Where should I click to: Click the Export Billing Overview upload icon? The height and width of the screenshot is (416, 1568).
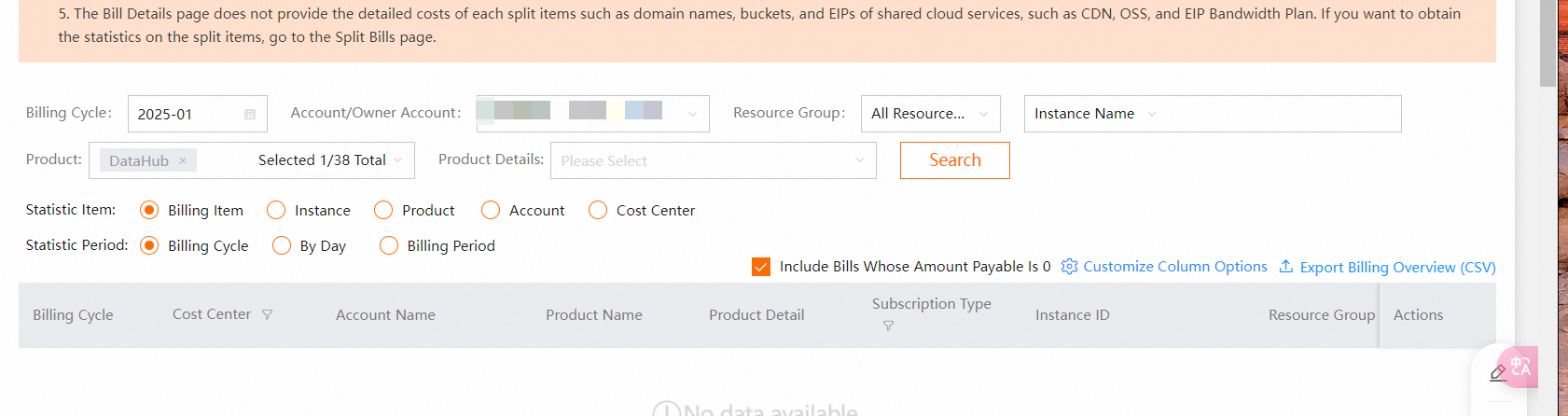point(1285,267)
